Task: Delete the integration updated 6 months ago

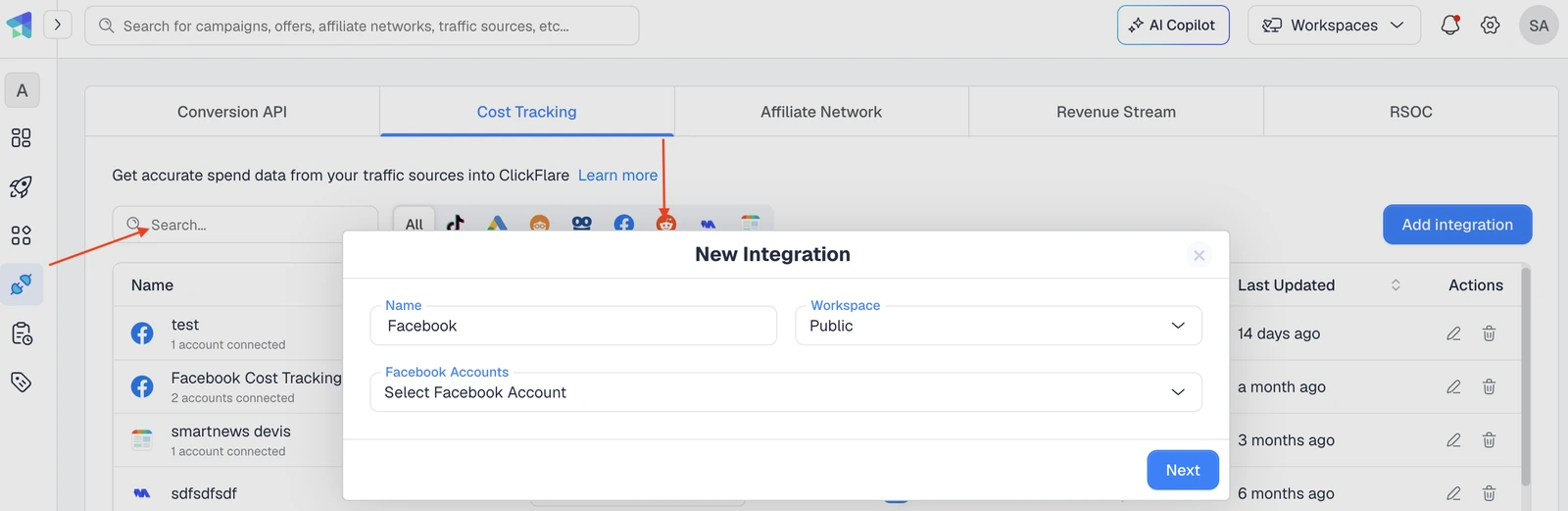Action: point(1489,493)
